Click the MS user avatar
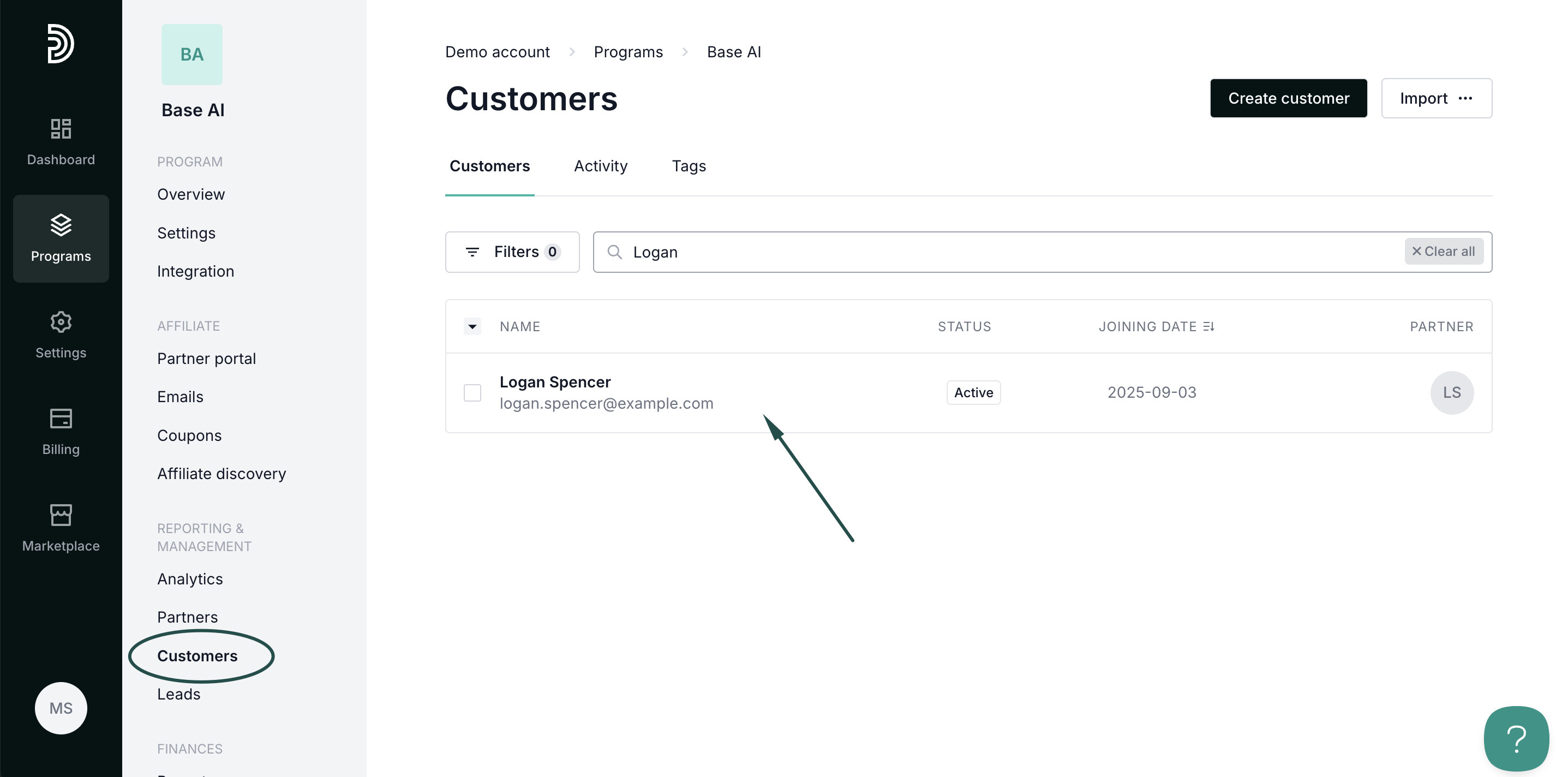Screen dimensions: 1568x777 pos(61,708)
